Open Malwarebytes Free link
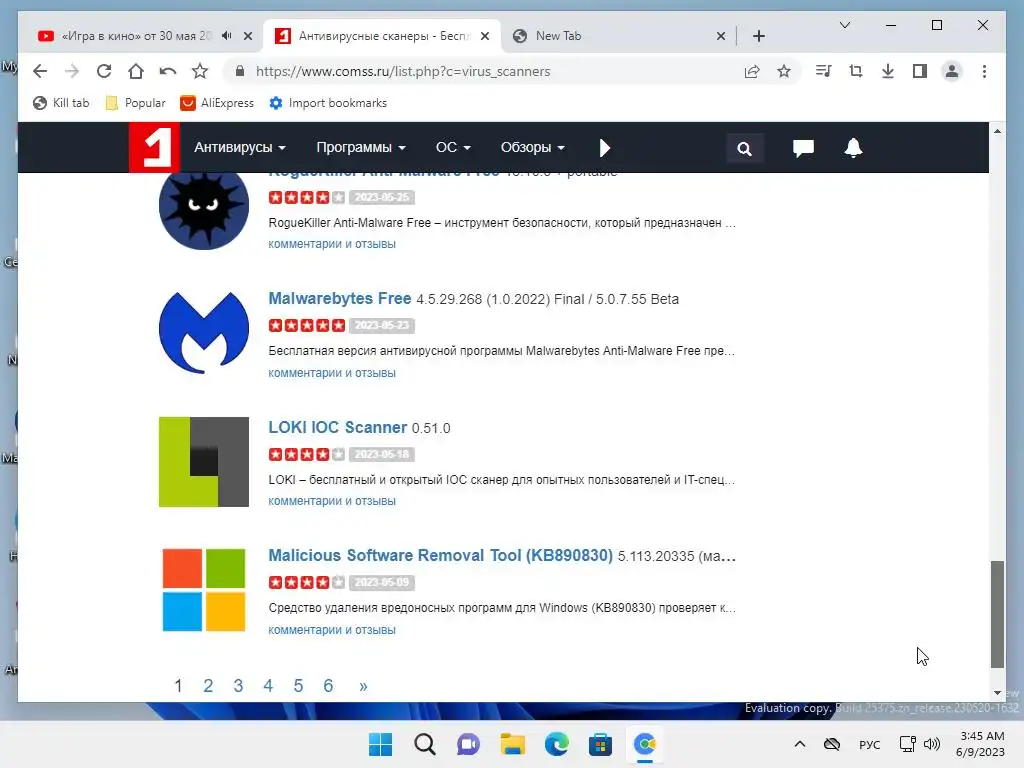Screen dimensions: 1024x768 [x=340, y=298]
